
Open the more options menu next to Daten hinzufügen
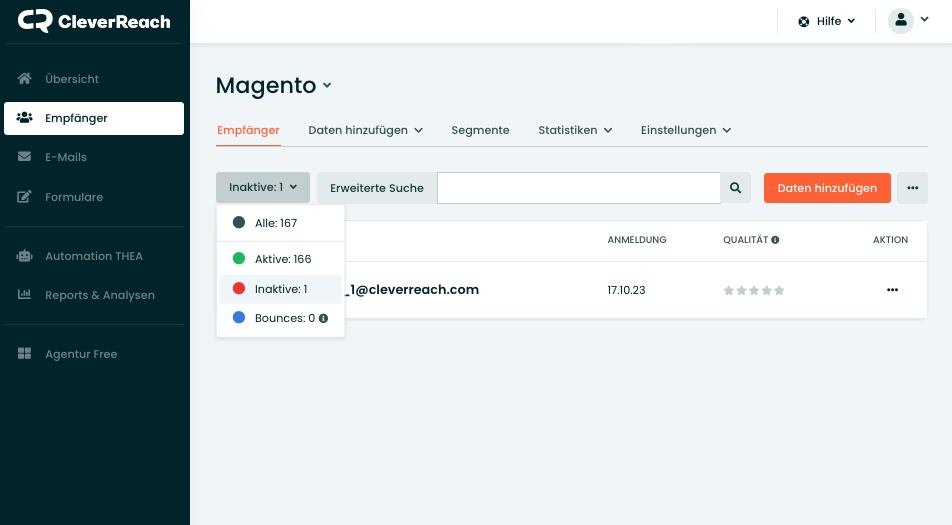pyautogui.click(x=913, y=188)
